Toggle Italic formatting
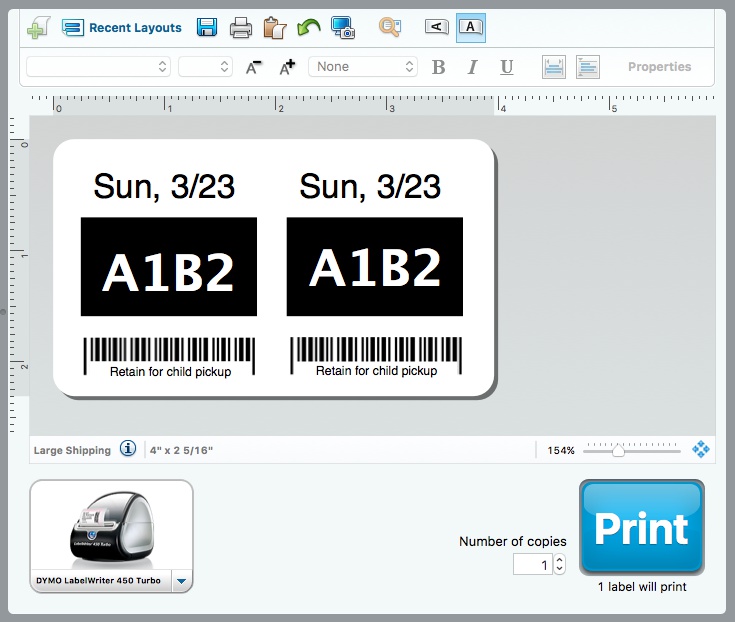 pos(472,67)
